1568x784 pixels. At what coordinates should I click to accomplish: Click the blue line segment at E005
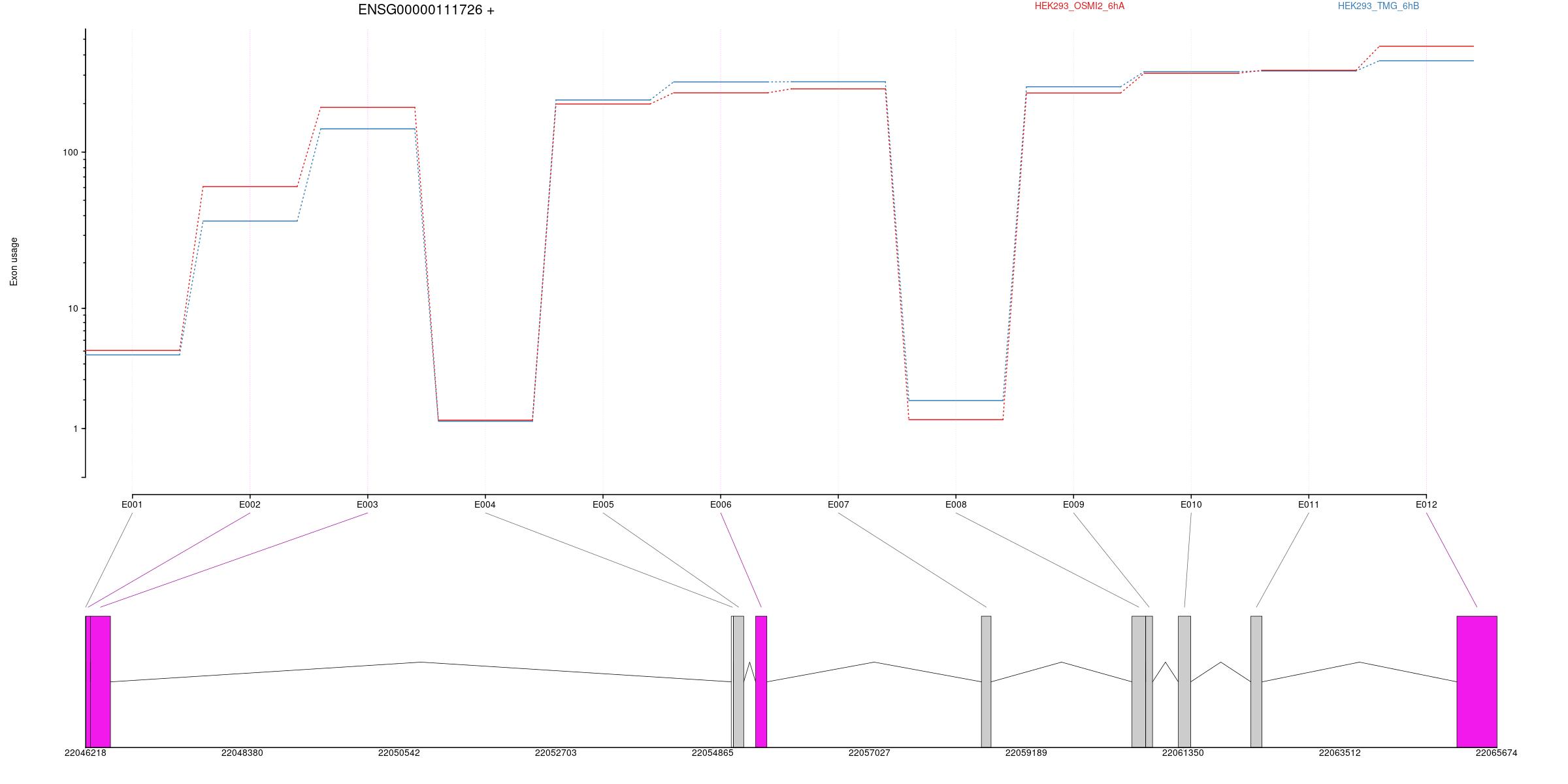click(603, 100)
